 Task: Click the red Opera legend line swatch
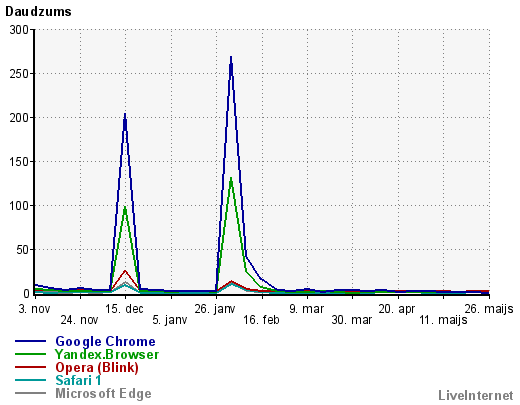pos(30,367)
